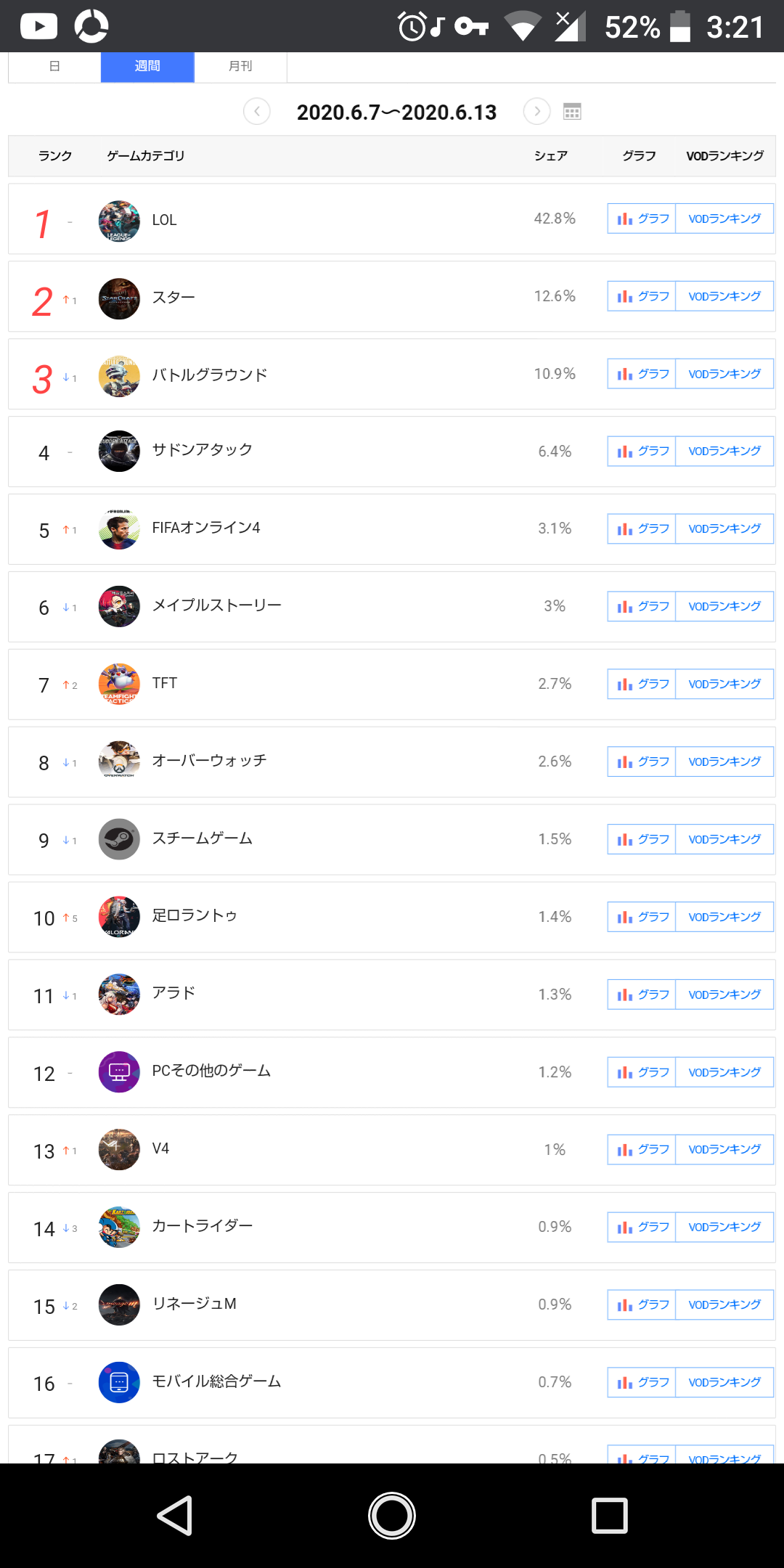Tap the Overwatch logo icon
The height and width of the screenshot is (1568, 784).
click(x=119, y=761)
